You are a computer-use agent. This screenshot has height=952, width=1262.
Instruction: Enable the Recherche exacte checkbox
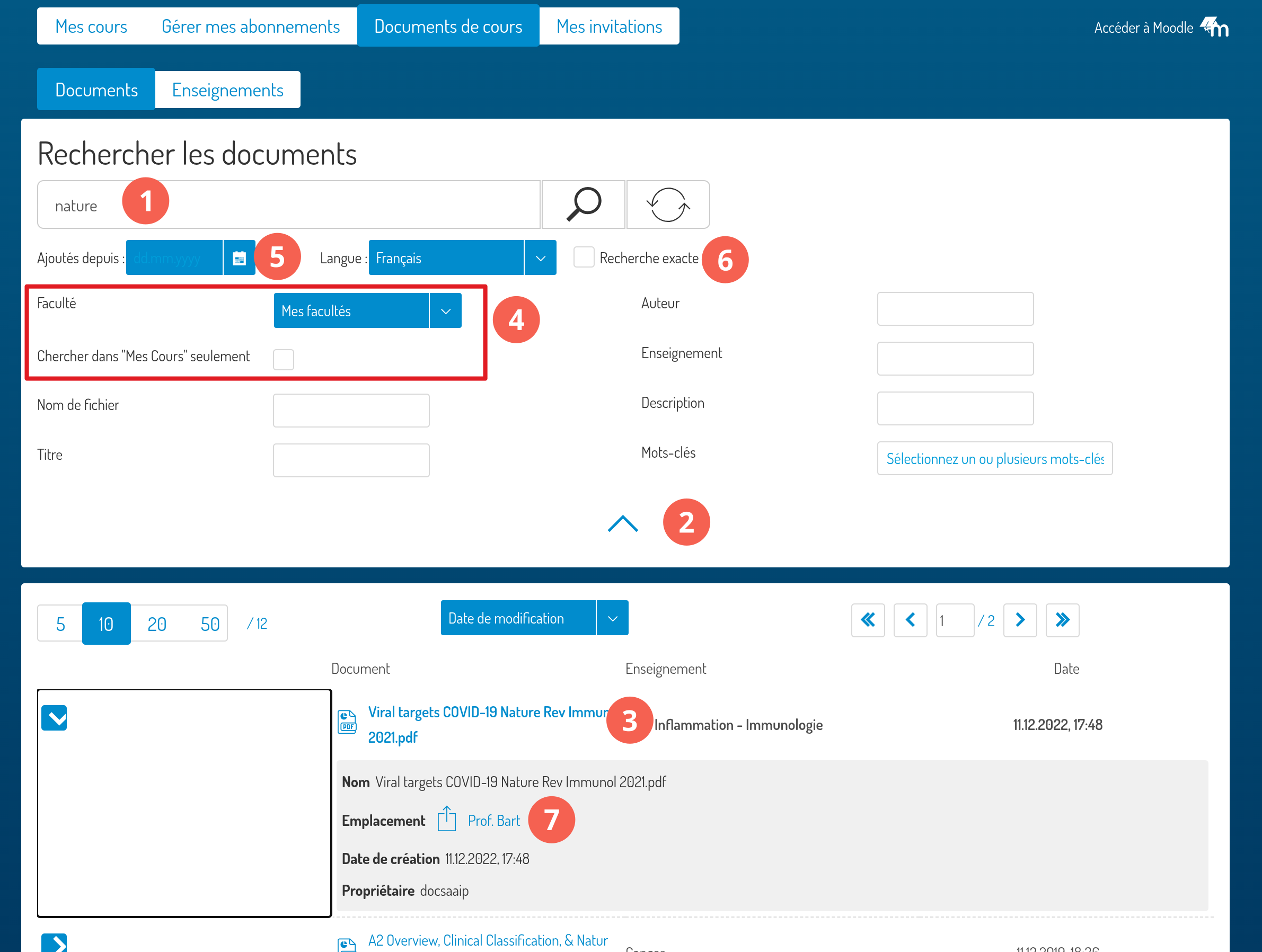pos(584,257)
